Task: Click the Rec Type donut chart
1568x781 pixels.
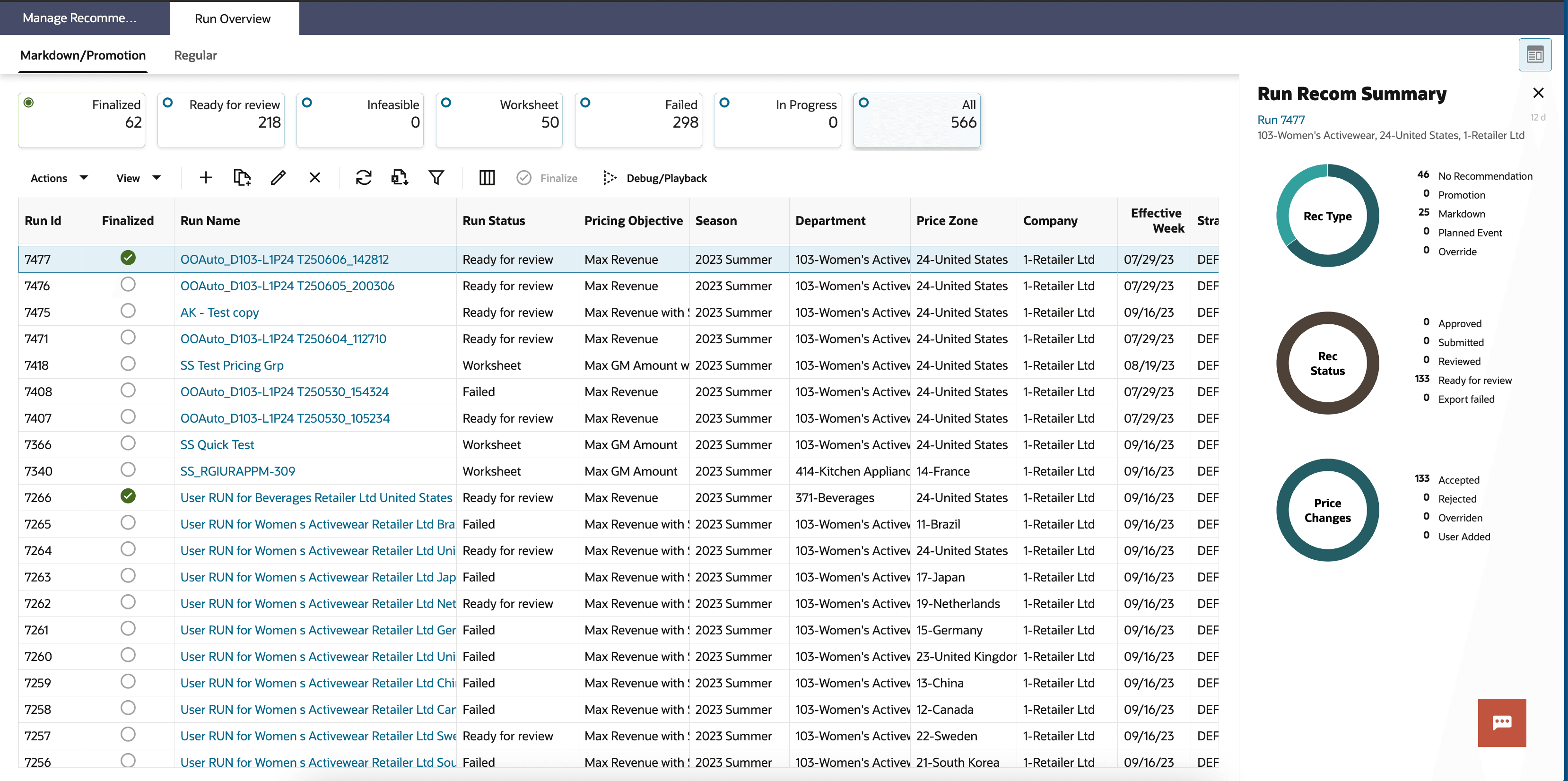Action: click(x=1328, y=216)
